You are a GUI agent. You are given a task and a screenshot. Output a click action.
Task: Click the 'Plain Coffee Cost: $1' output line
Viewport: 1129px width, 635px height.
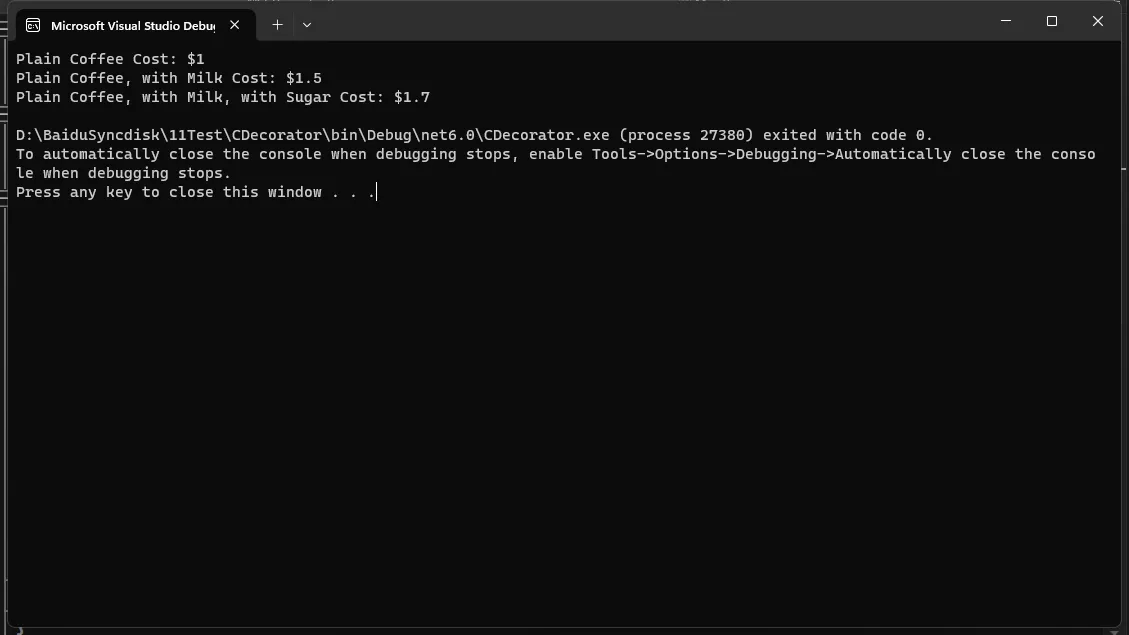110,59
